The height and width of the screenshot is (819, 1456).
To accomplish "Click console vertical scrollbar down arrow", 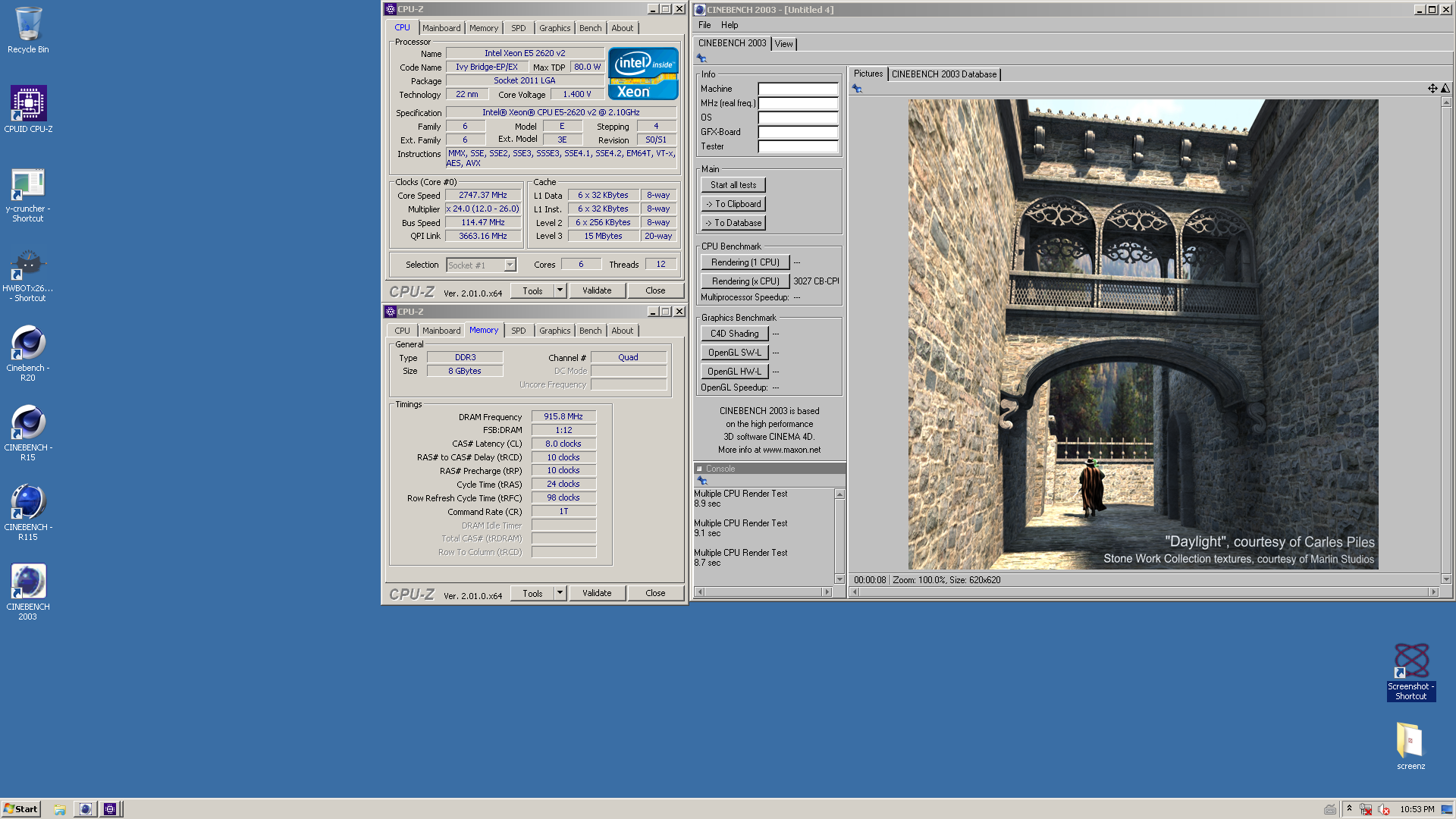I will (839, 579).
